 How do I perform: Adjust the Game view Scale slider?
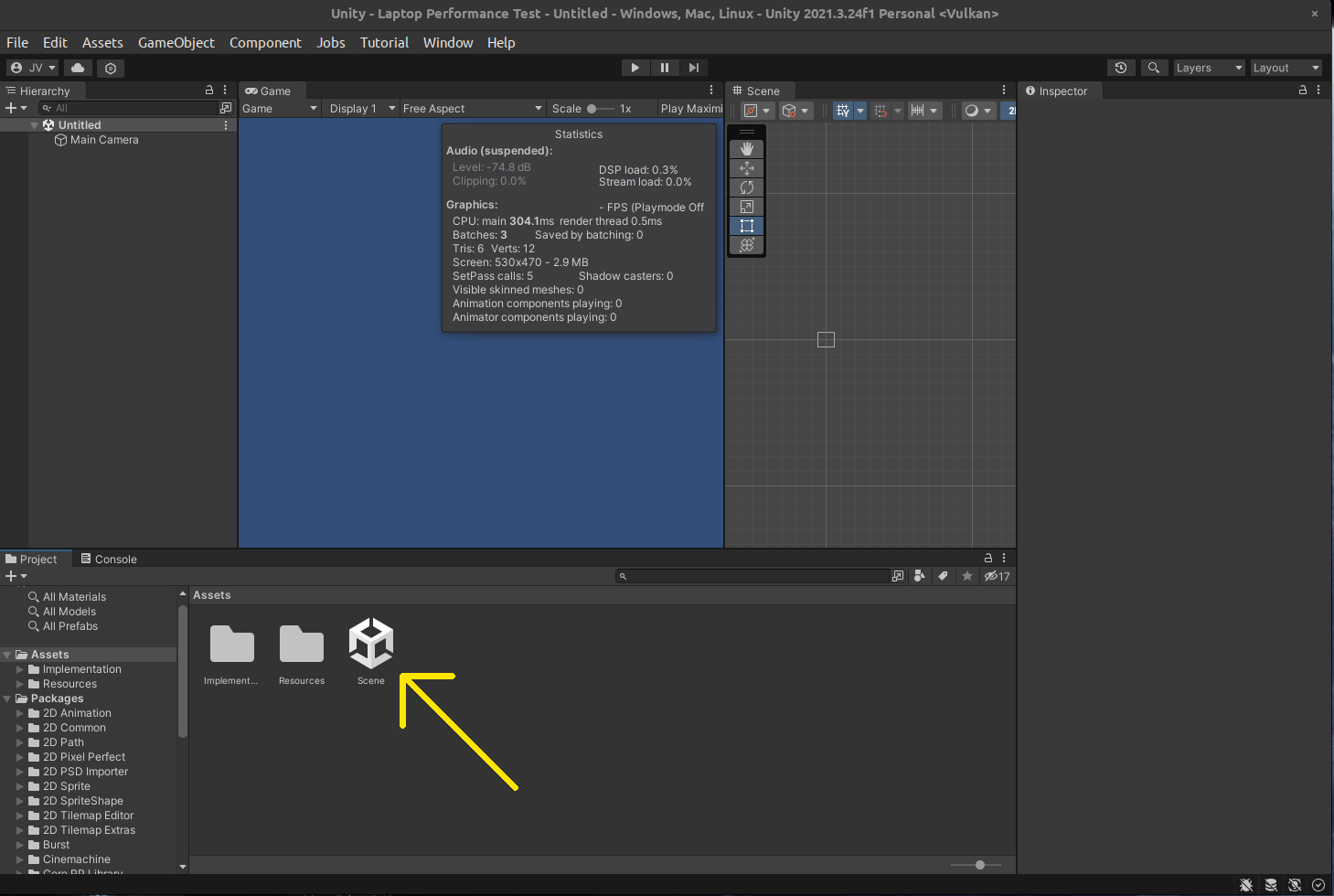[601, 108]
